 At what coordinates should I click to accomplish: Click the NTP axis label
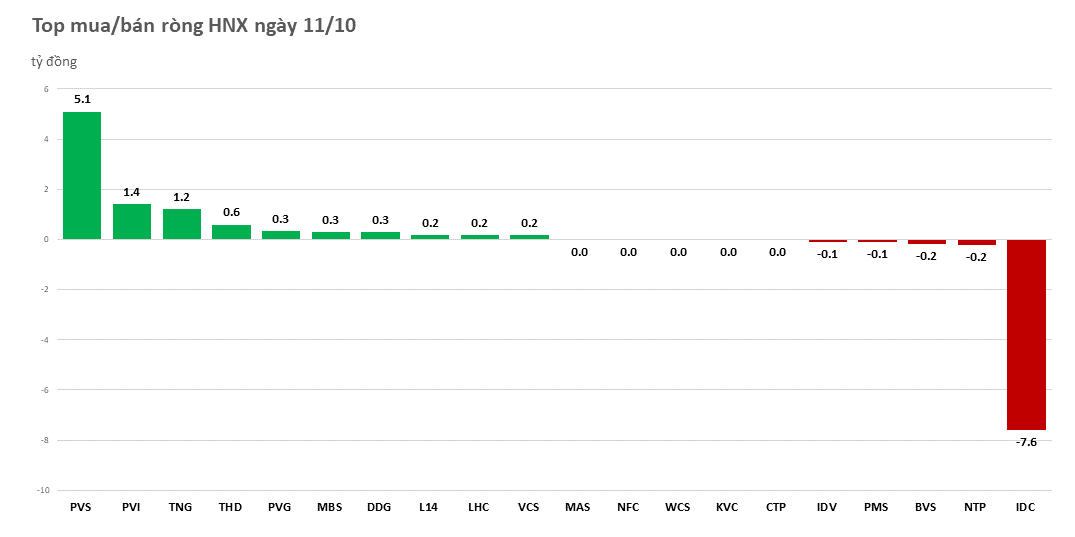975,507
